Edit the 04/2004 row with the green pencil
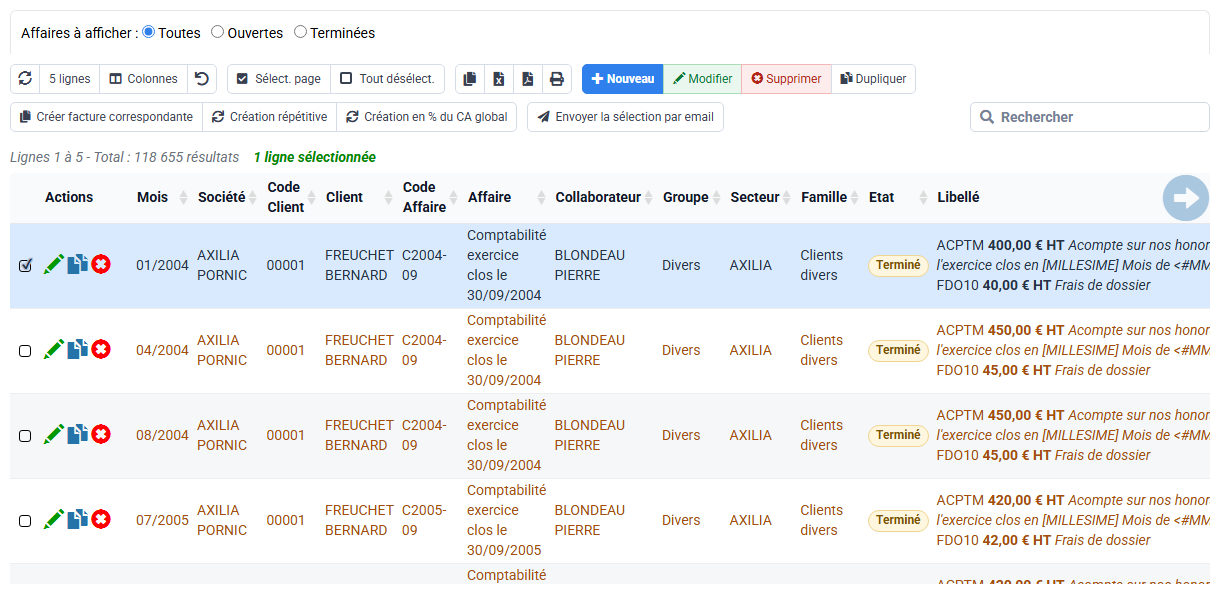This screenshot has height=604, width=1220. tap(54, 350)
